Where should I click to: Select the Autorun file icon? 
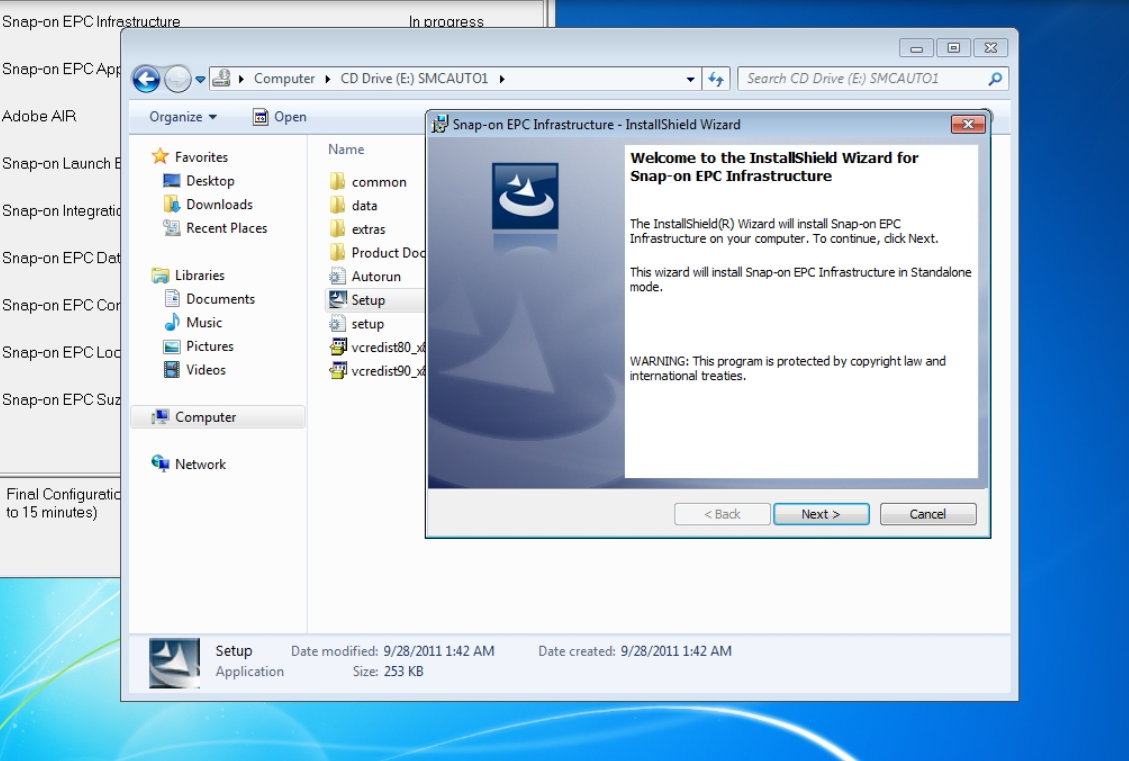[337, 276]
